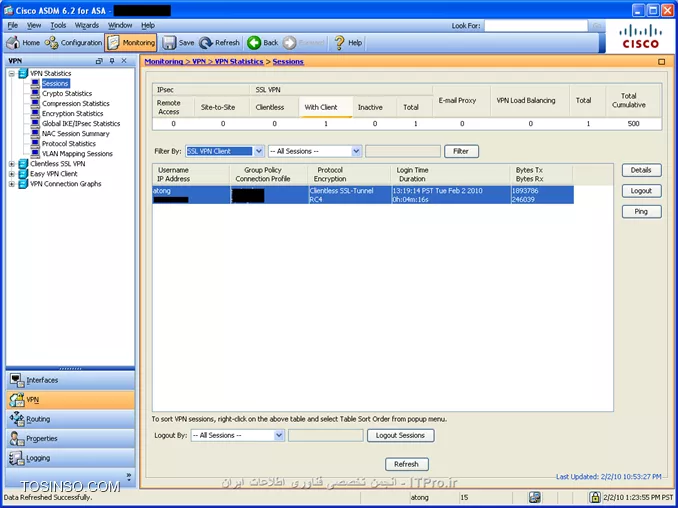Maximize the Sessions pane via corner icon
678x508 pixels.
pyautogui.click(x=662, y=62)
